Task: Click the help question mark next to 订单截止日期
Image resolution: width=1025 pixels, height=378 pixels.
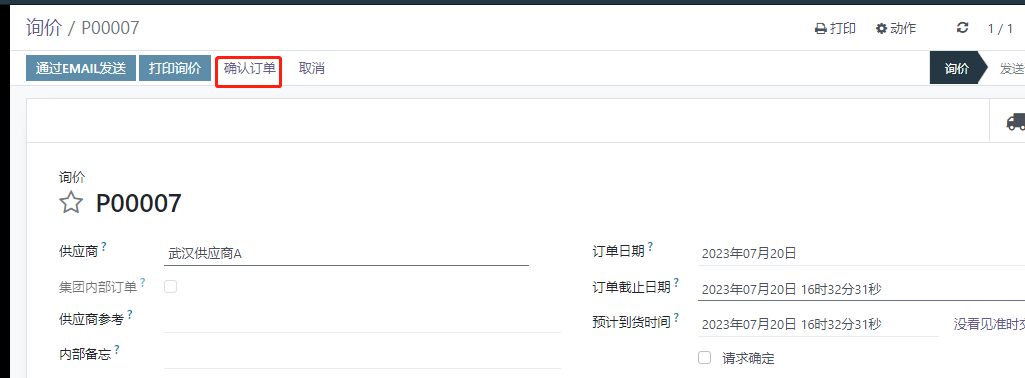Action: pos(677,283)
